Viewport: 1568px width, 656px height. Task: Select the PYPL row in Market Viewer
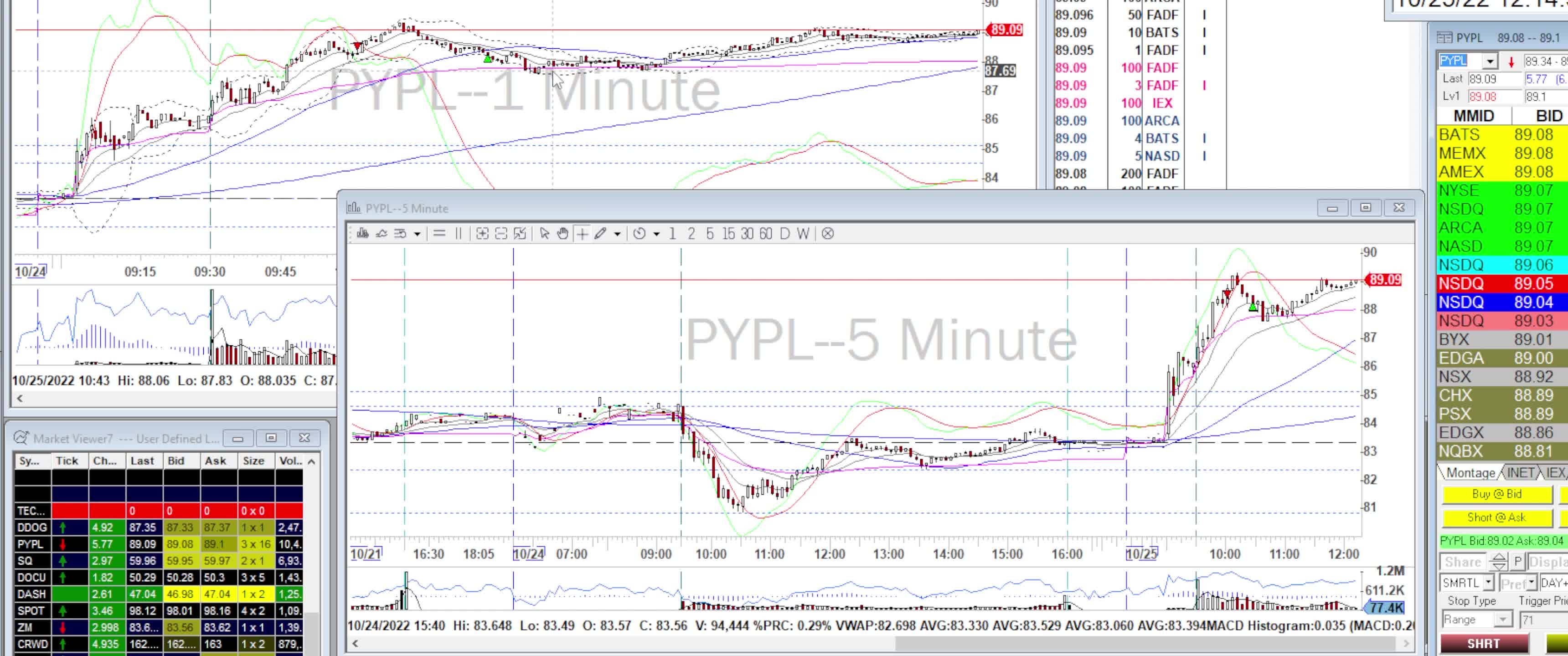click(158, 544)
